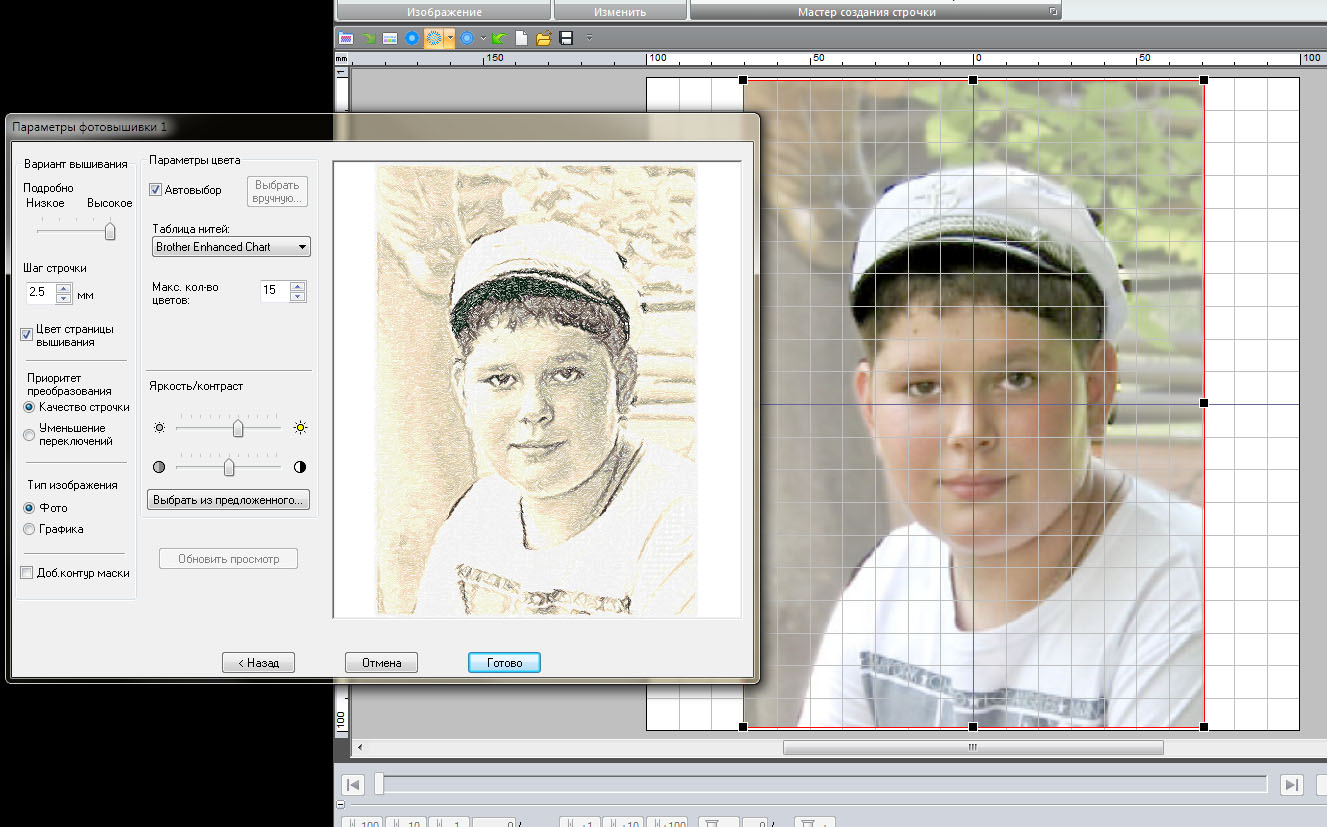Click the New blank page icon
Viewport: 1327px width, 827px height.
coord(521,38)
